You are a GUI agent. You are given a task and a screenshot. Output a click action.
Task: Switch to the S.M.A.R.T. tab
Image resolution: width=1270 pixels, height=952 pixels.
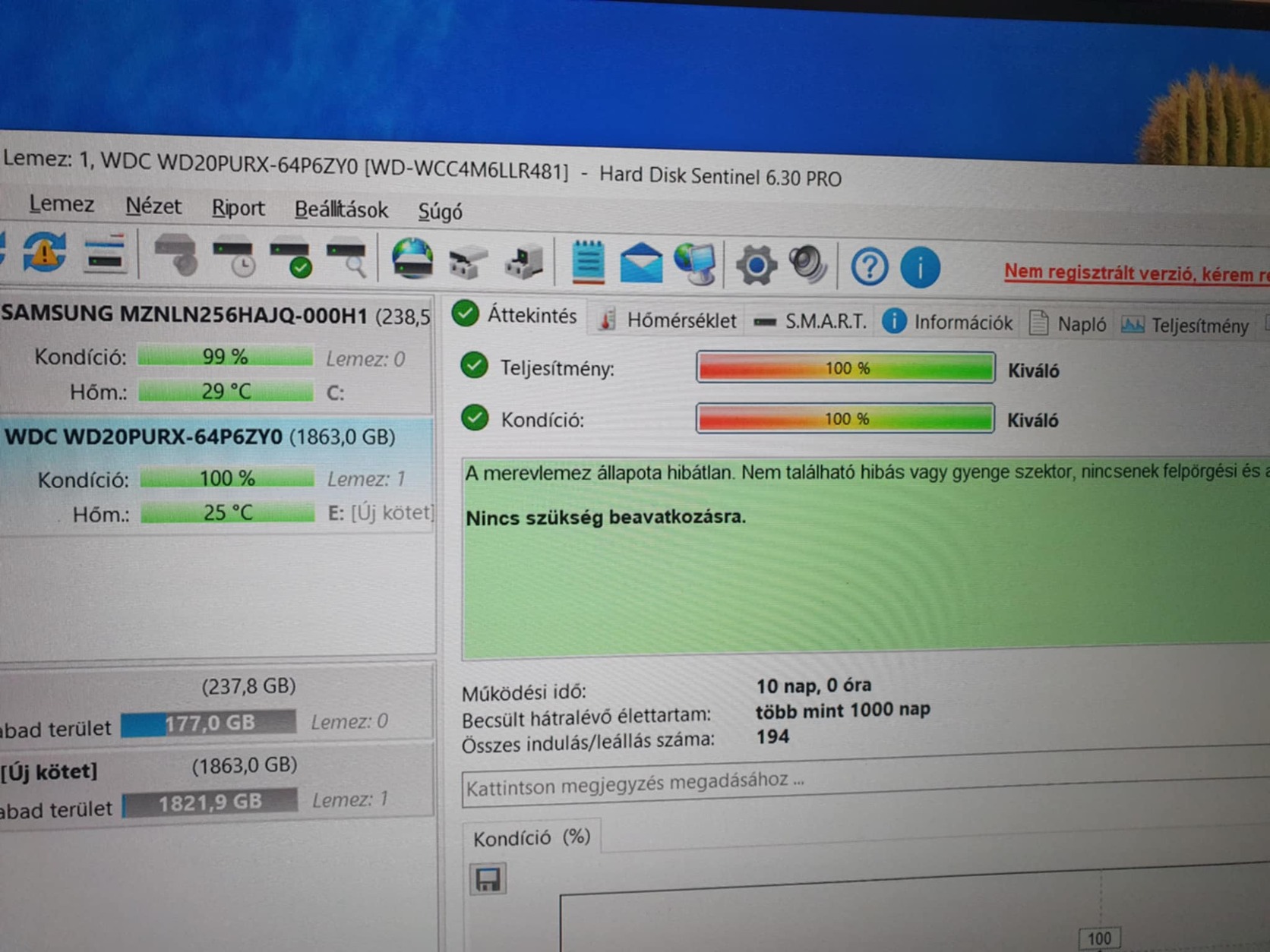tap(810, 322)
